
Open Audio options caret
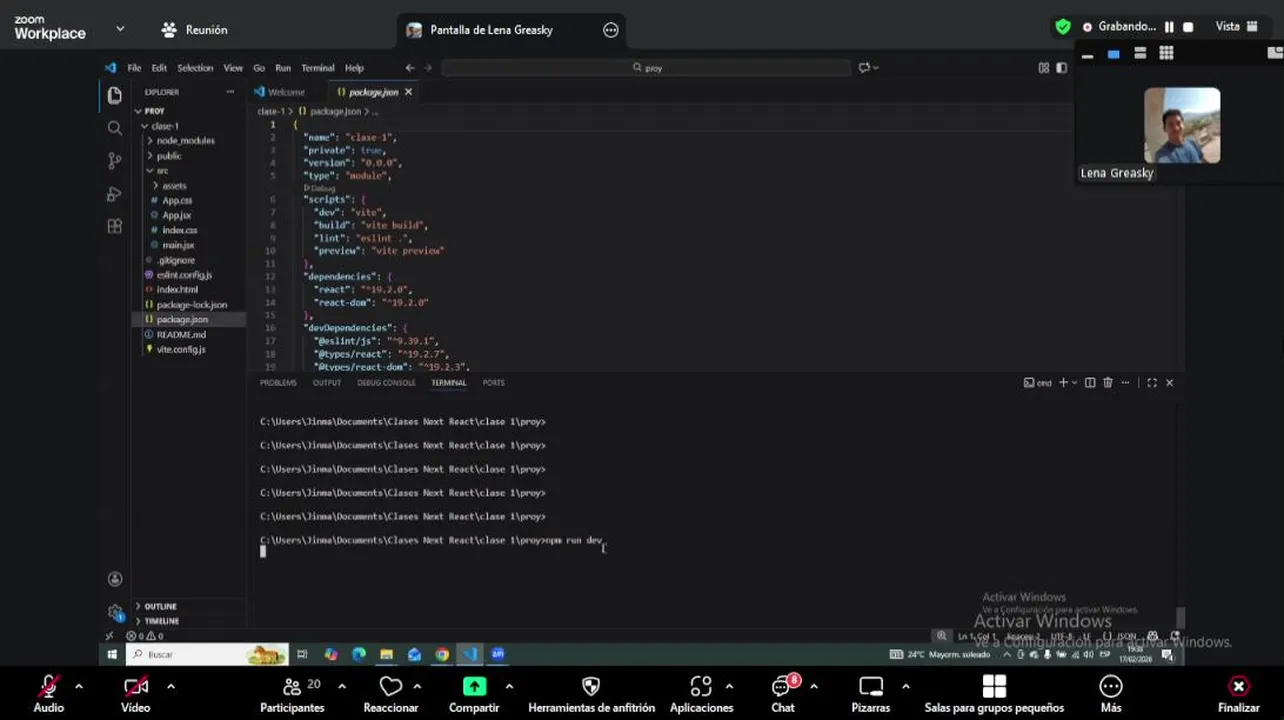click(x=79, y=686)
